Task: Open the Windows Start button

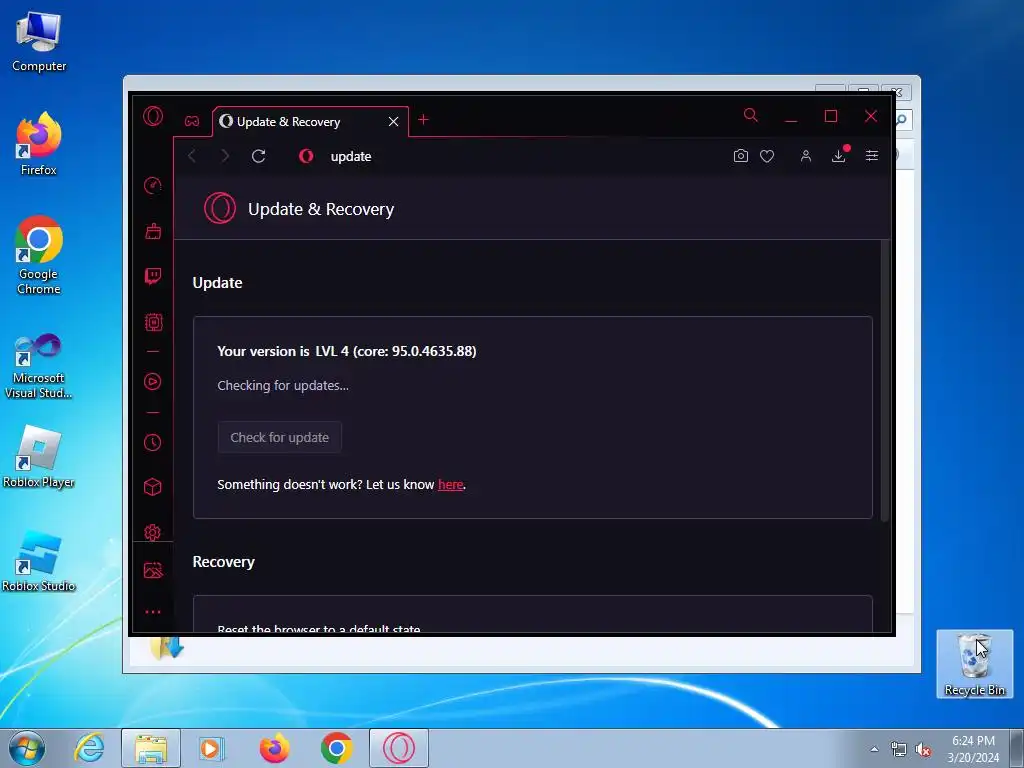Action: pyautogui.click(x=27, y=748)
